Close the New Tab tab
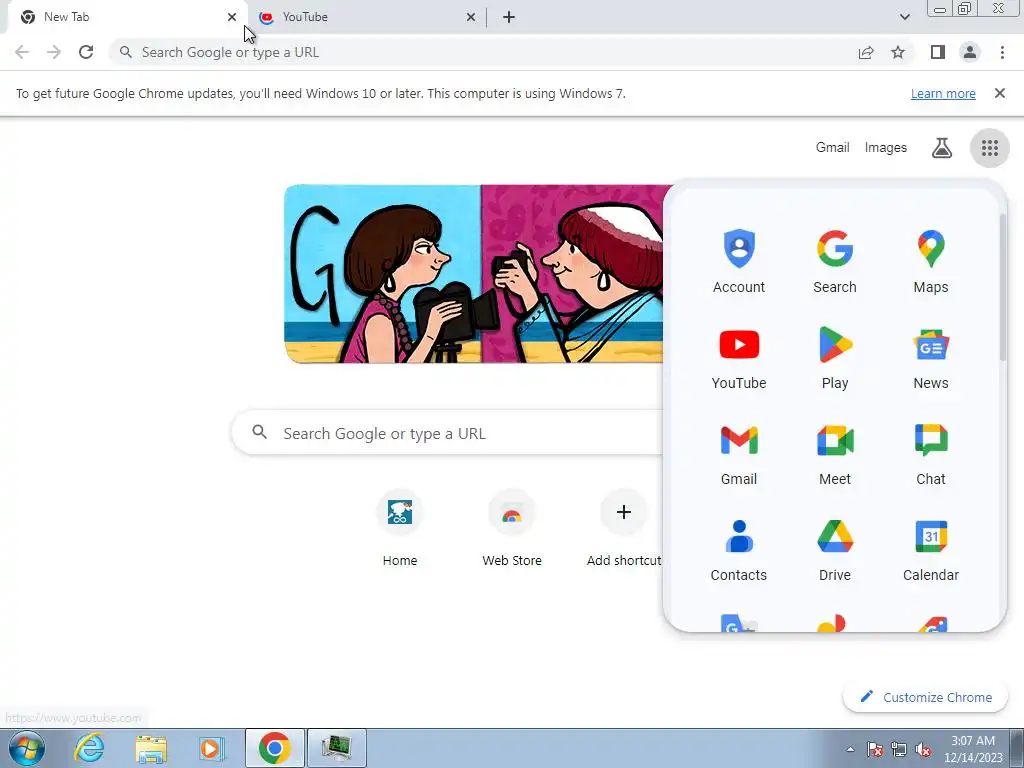 (x=232, y=17)
